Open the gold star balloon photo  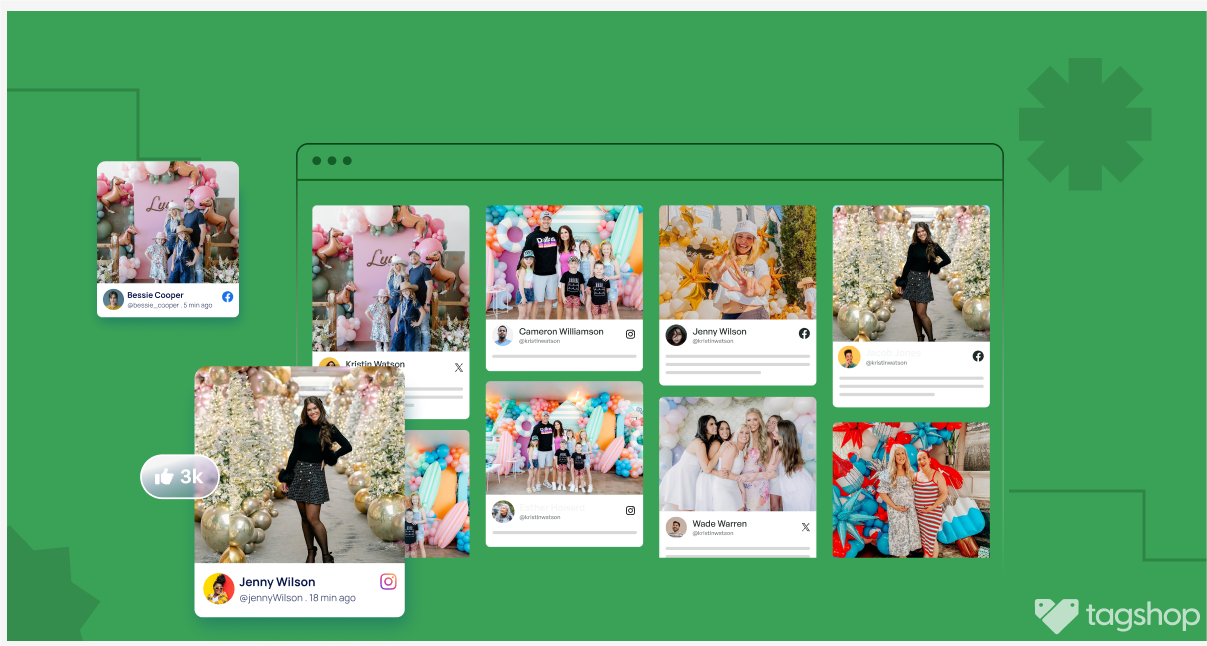pyautogui.click(x=737, y=262)
